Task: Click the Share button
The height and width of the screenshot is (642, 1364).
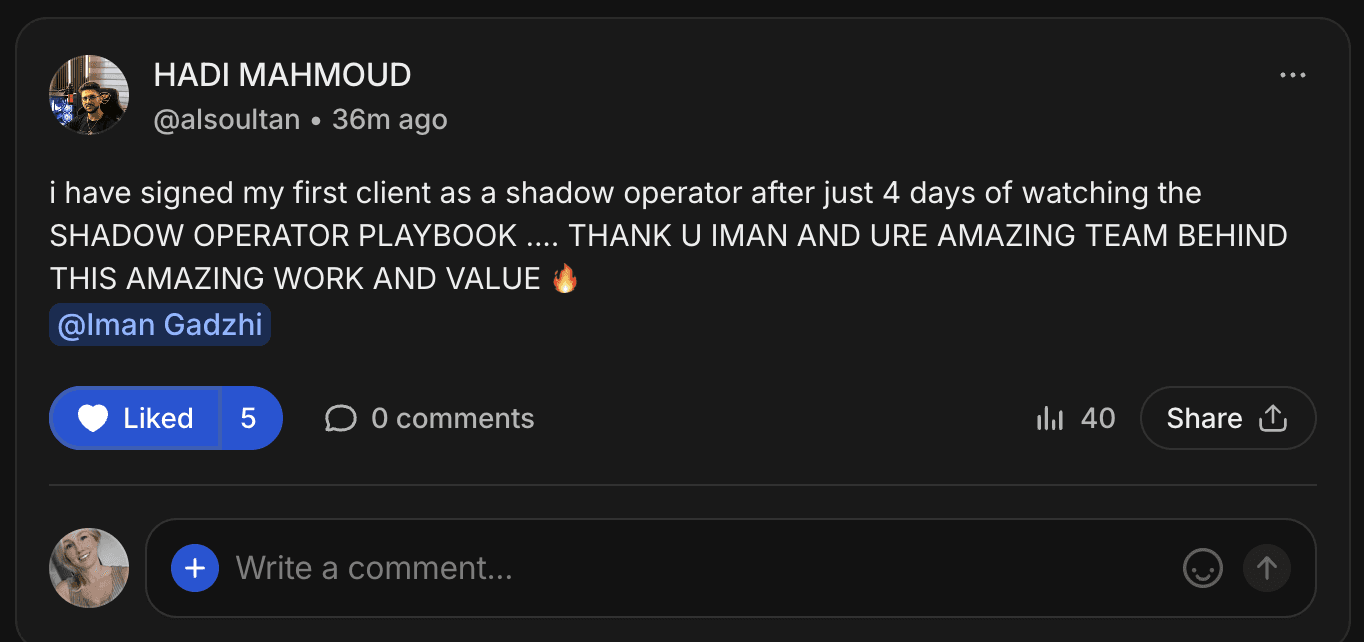Action: 1228,418
